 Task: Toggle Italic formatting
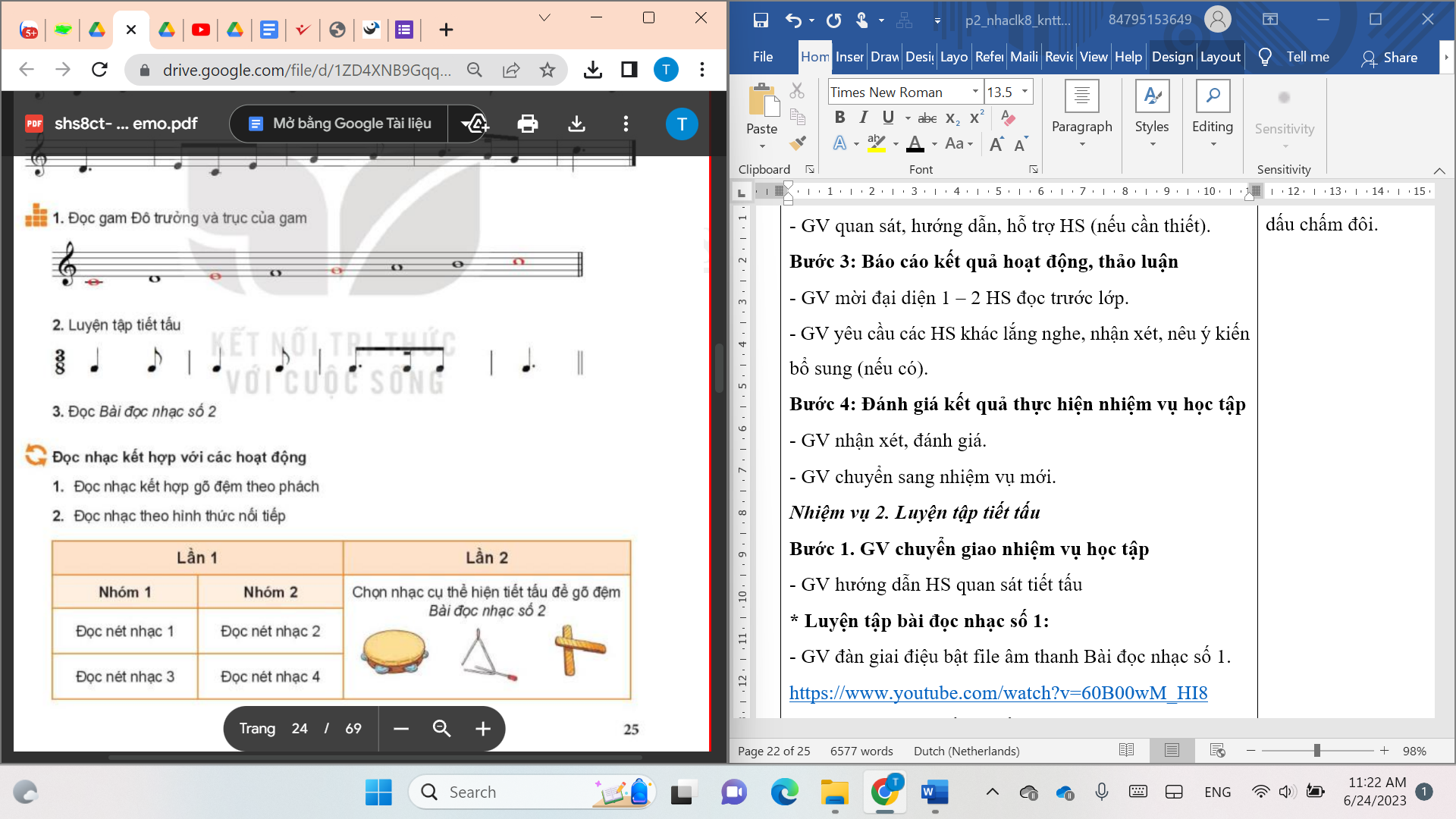coord(863,118)
